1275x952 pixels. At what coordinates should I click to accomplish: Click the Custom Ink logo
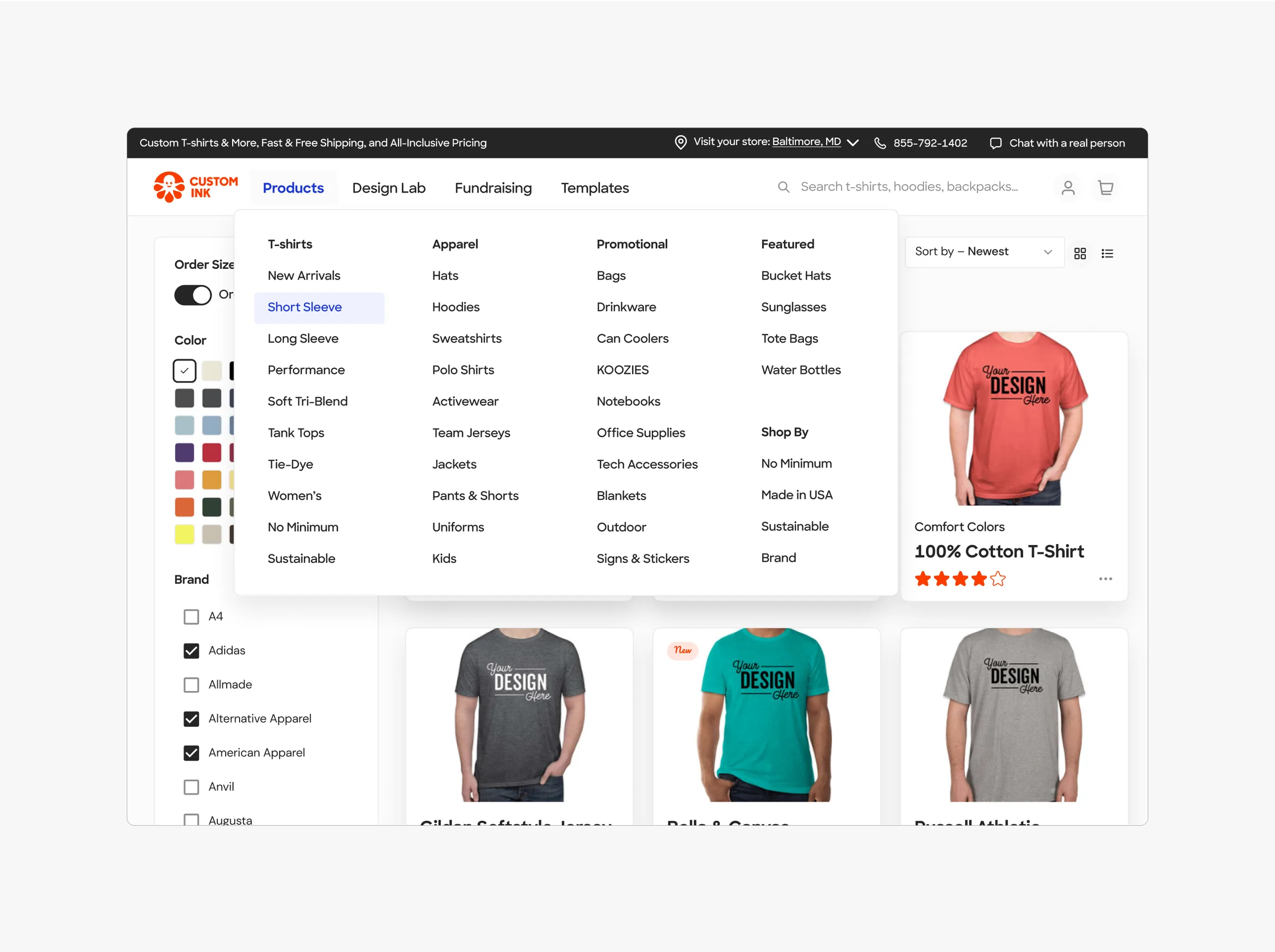tap(195, 188)
